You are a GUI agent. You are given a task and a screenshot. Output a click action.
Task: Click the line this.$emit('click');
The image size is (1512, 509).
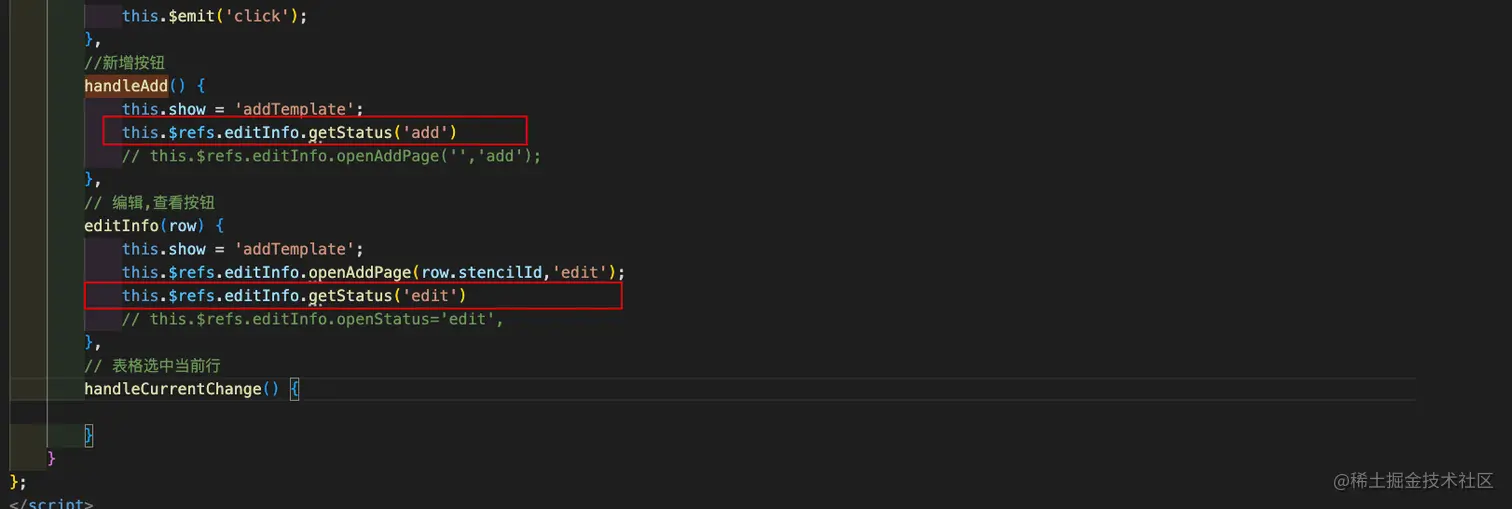point(215,16)
